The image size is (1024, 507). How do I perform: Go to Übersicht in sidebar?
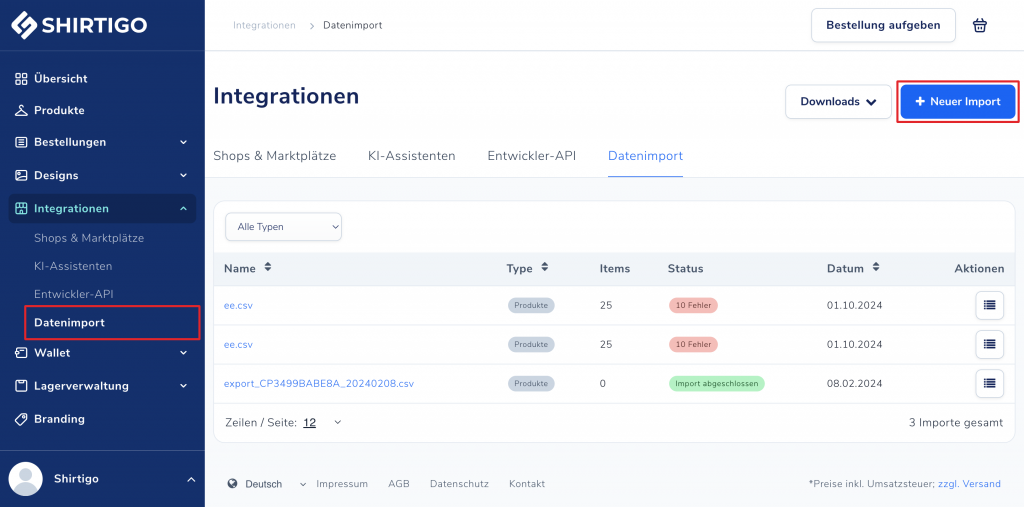(x=61, y=78)
